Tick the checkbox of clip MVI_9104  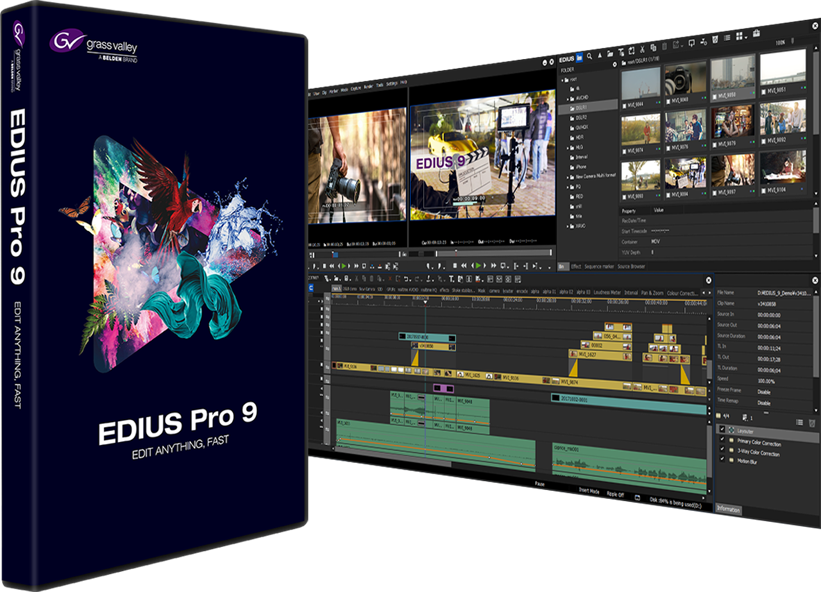(763, 190)
